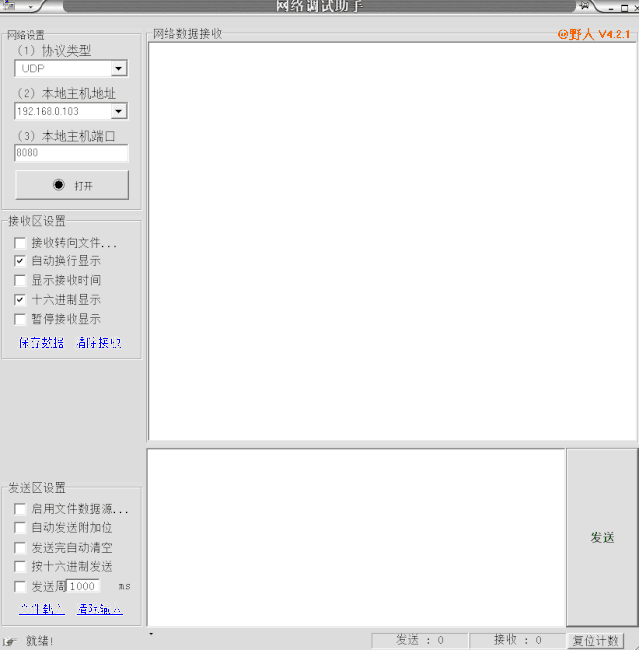This screenshot has height=650, width=639.
Task: Click the 就绪! status text
Action: (39, 641)
